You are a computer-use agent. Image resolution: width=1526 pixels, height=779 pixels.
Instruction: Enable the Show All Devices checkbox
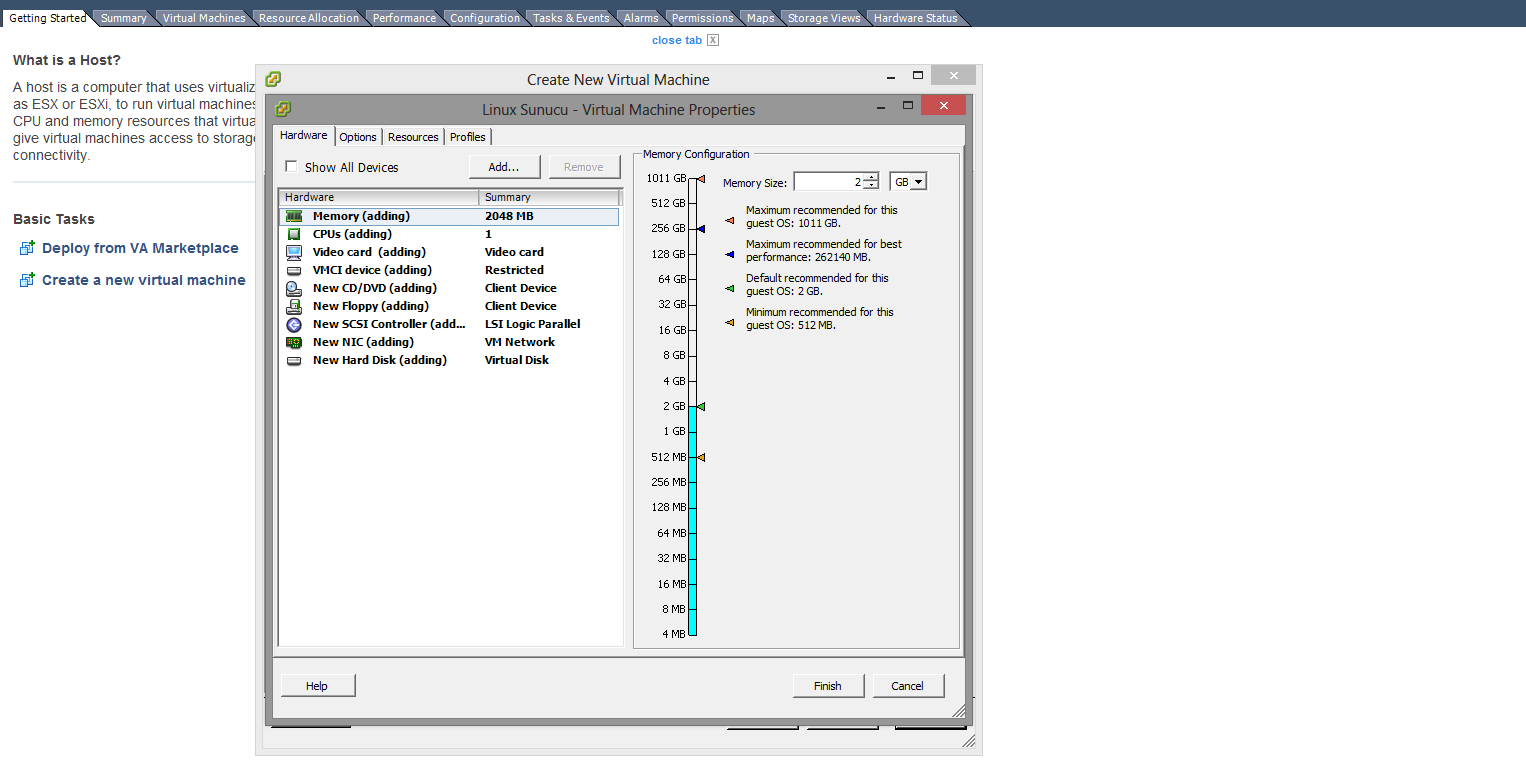[292, 167]
